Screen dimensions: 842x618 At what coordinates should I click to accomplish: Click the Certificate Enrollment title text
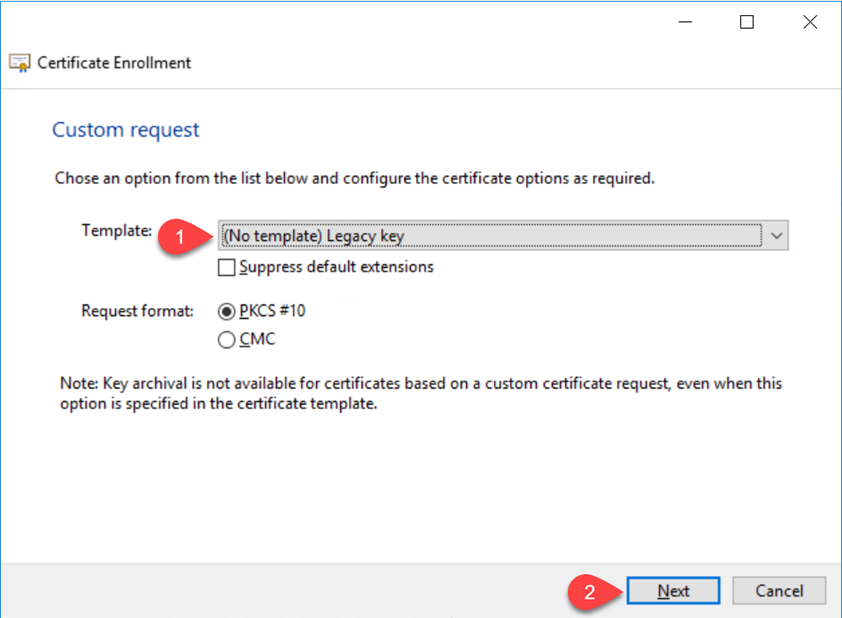[x=114, y=63]
